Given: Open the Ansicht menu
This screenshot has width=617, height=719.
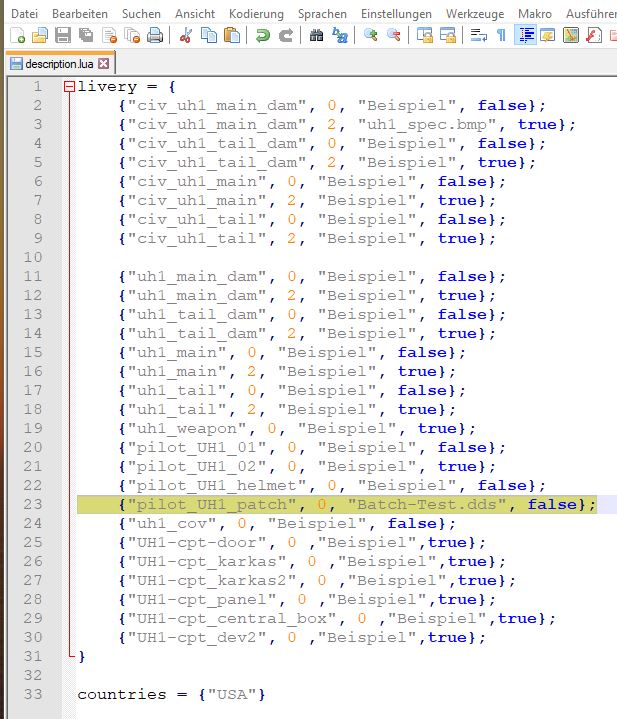Looking at the screenshot, I should tap(195, 14).
